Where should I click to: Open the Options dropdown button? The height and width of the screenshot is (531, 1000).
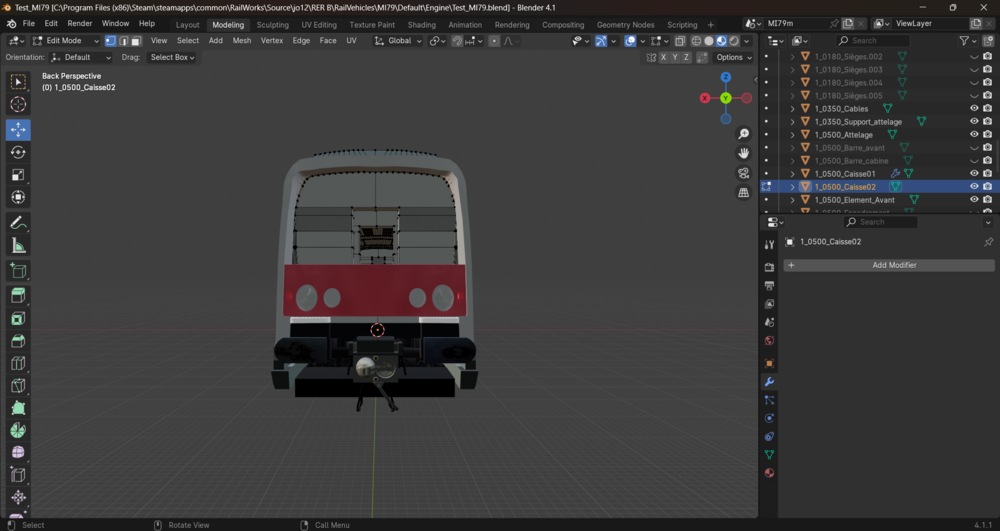[733, 57]
